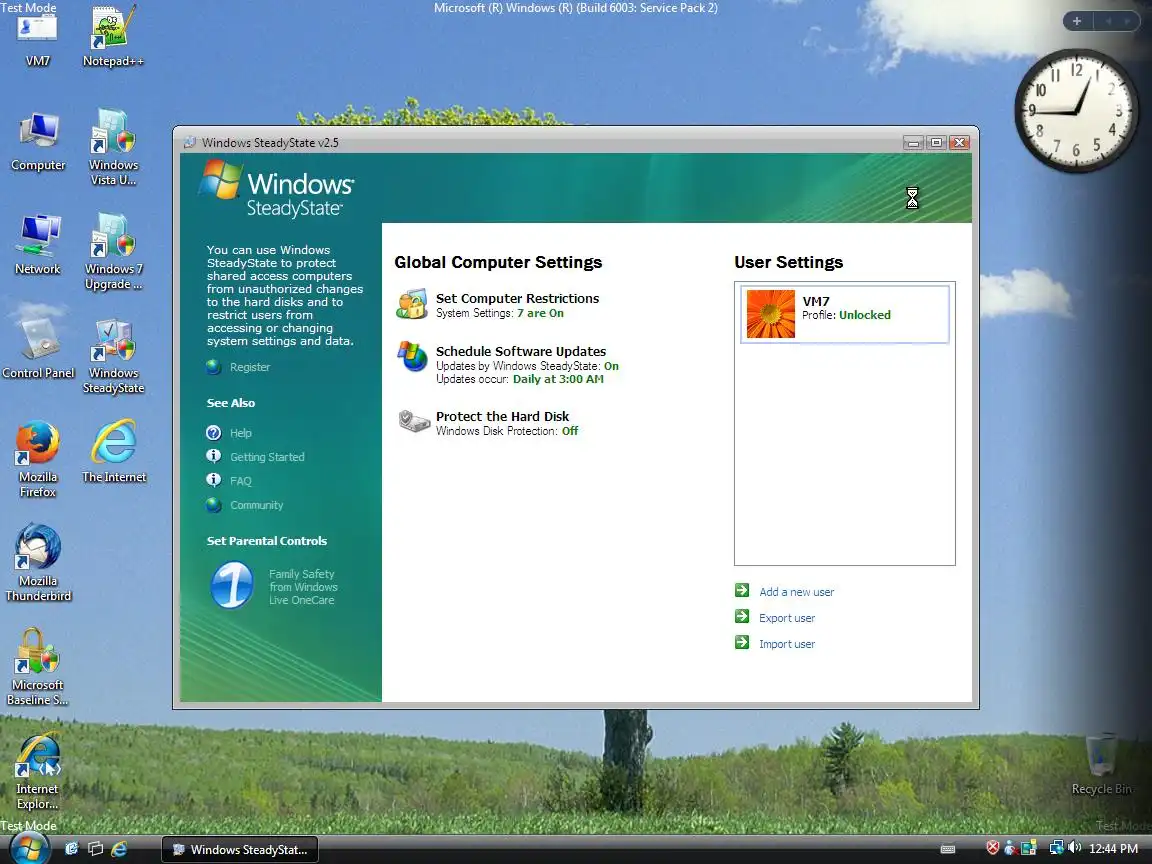The height and width of the screenshot is (864, 1152).
Task: Open the Windows Start orb
Action: (29, 849)
